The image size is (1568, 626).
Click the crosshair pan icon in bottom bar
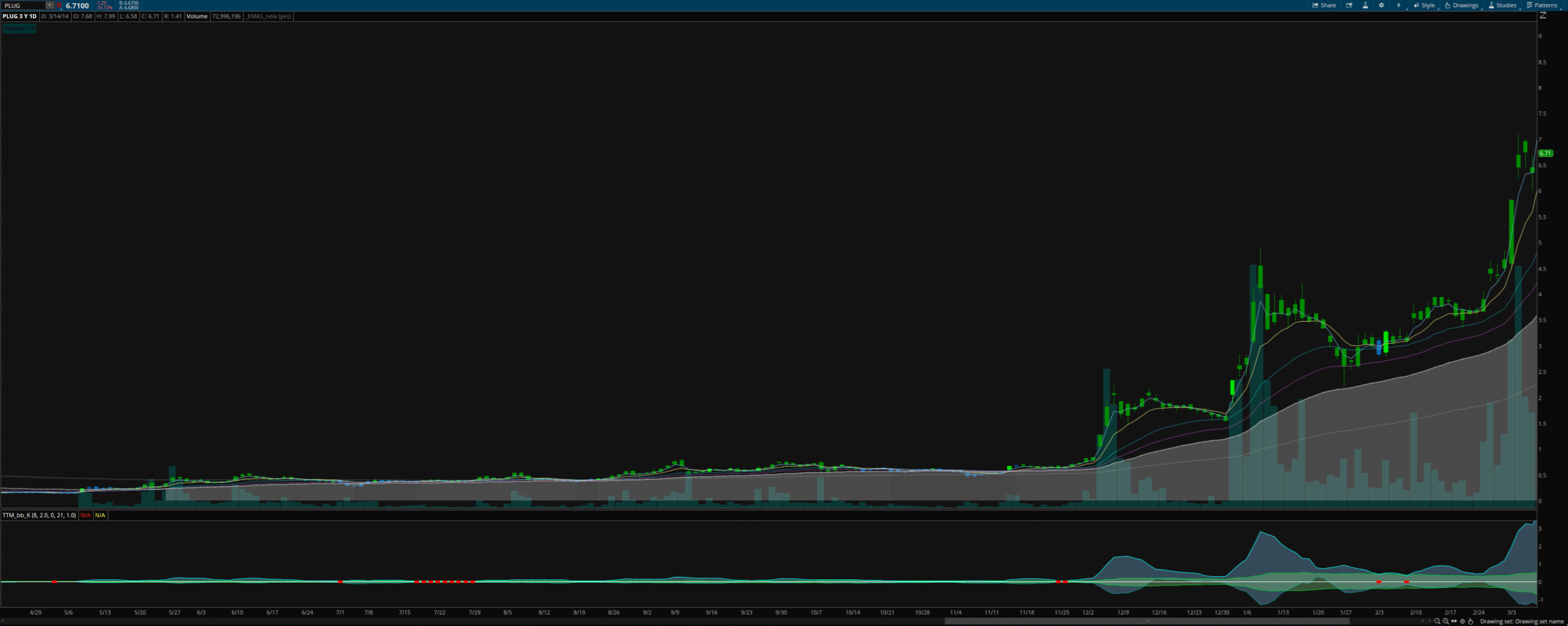click(1463, 621)
